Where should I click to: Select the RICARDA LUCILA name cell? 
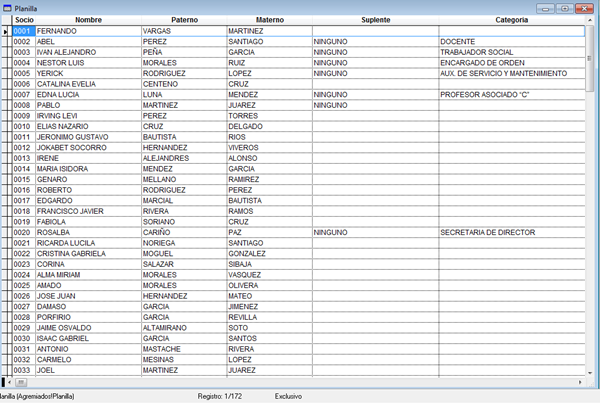coord(88,243)
